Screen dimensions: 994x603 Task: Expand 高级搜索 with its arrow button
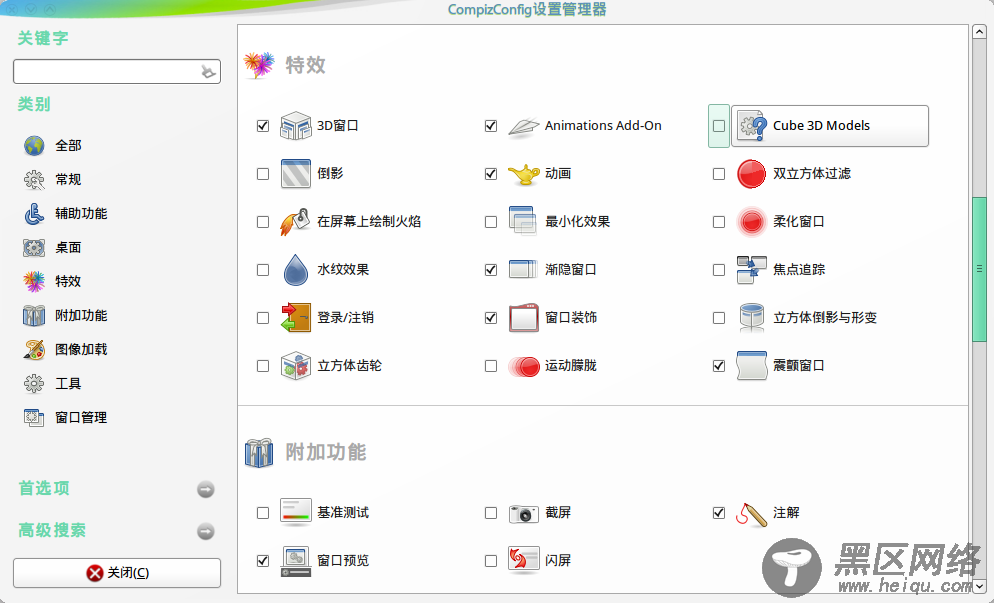(205, 531)
